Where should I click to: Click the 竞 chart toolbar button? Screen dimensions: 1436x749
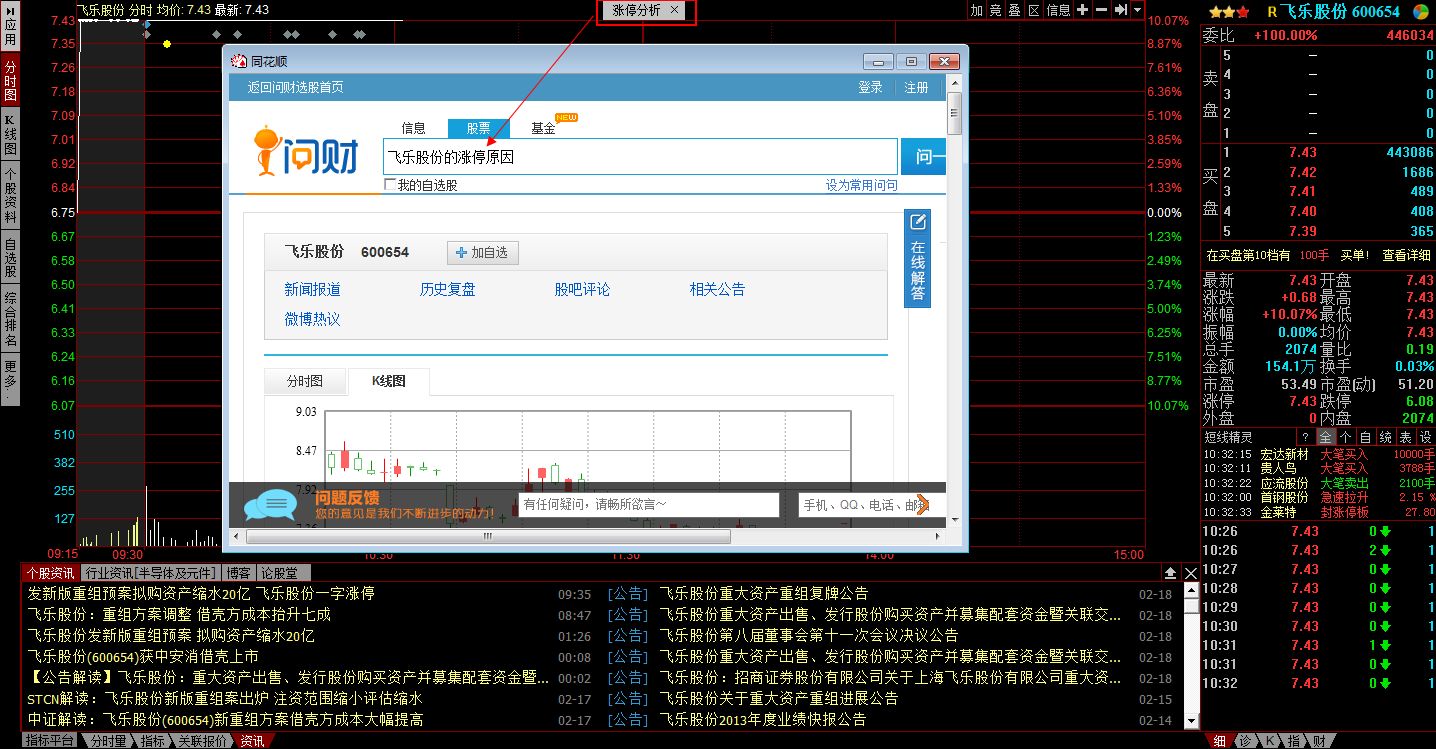click(x=996, y=10)
